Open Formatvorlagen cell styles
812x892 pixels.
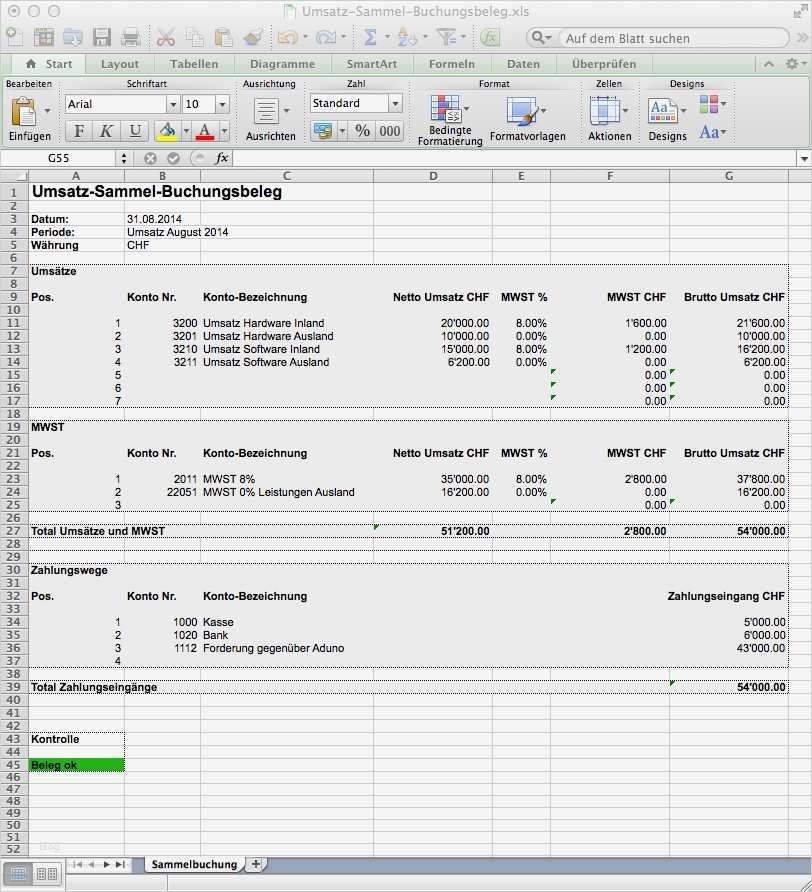pos(522,112)
